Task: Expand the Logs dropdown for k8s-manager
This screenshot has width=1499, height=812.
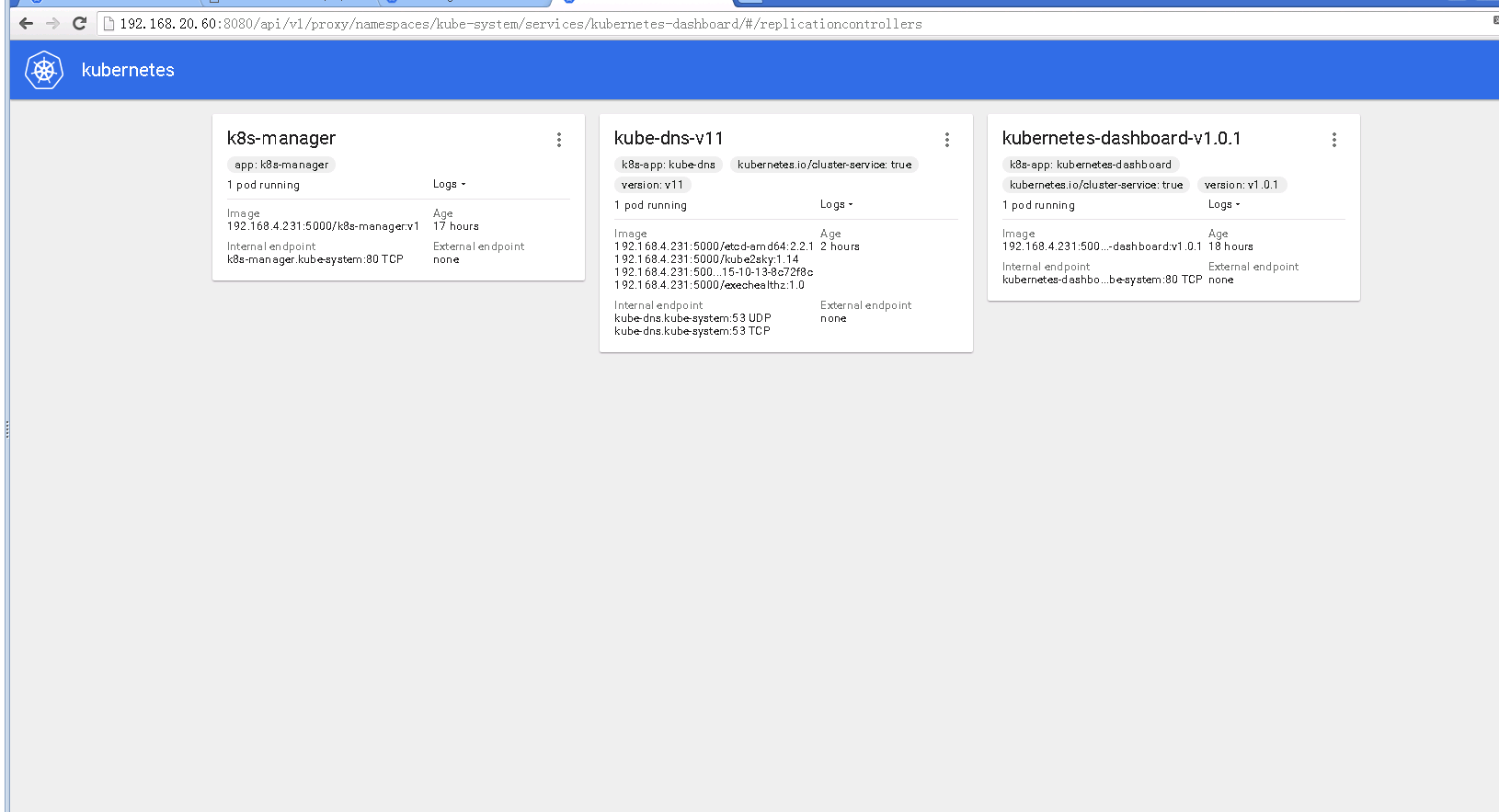Action: [450, 184]
